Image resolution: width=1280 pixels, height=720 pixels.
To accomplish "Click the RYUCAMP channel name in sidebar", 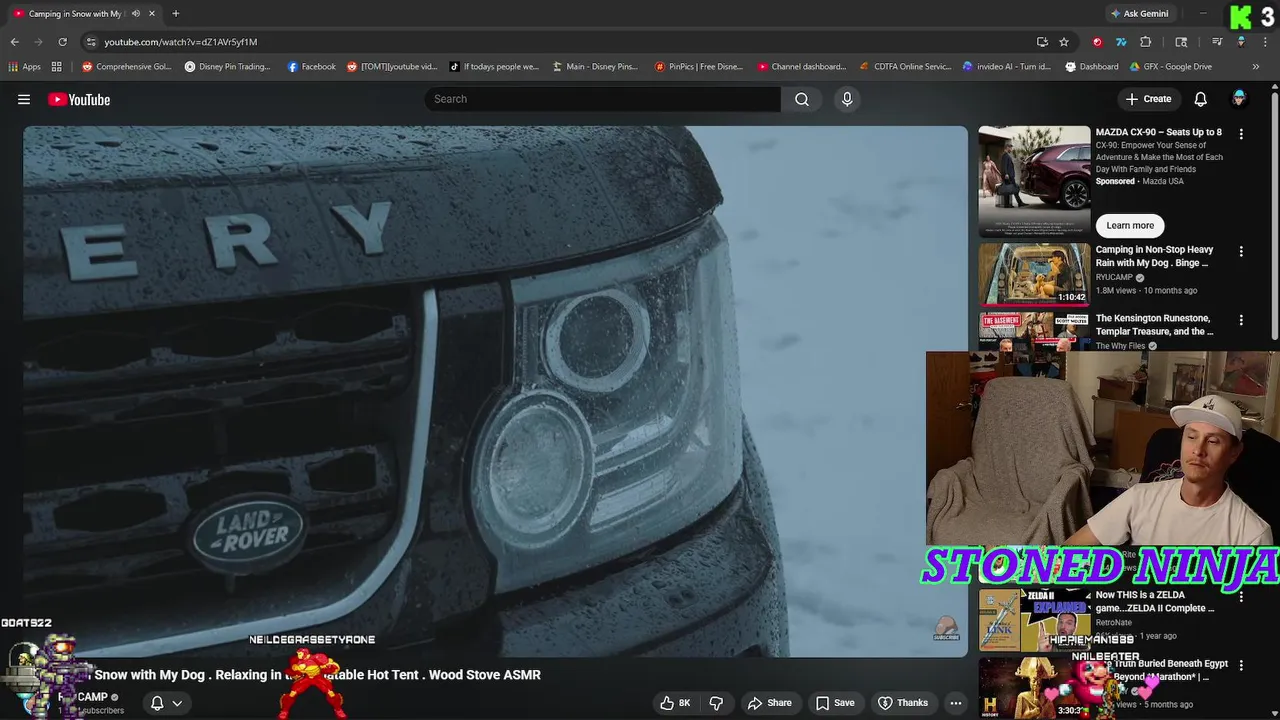I will 1115,278.
